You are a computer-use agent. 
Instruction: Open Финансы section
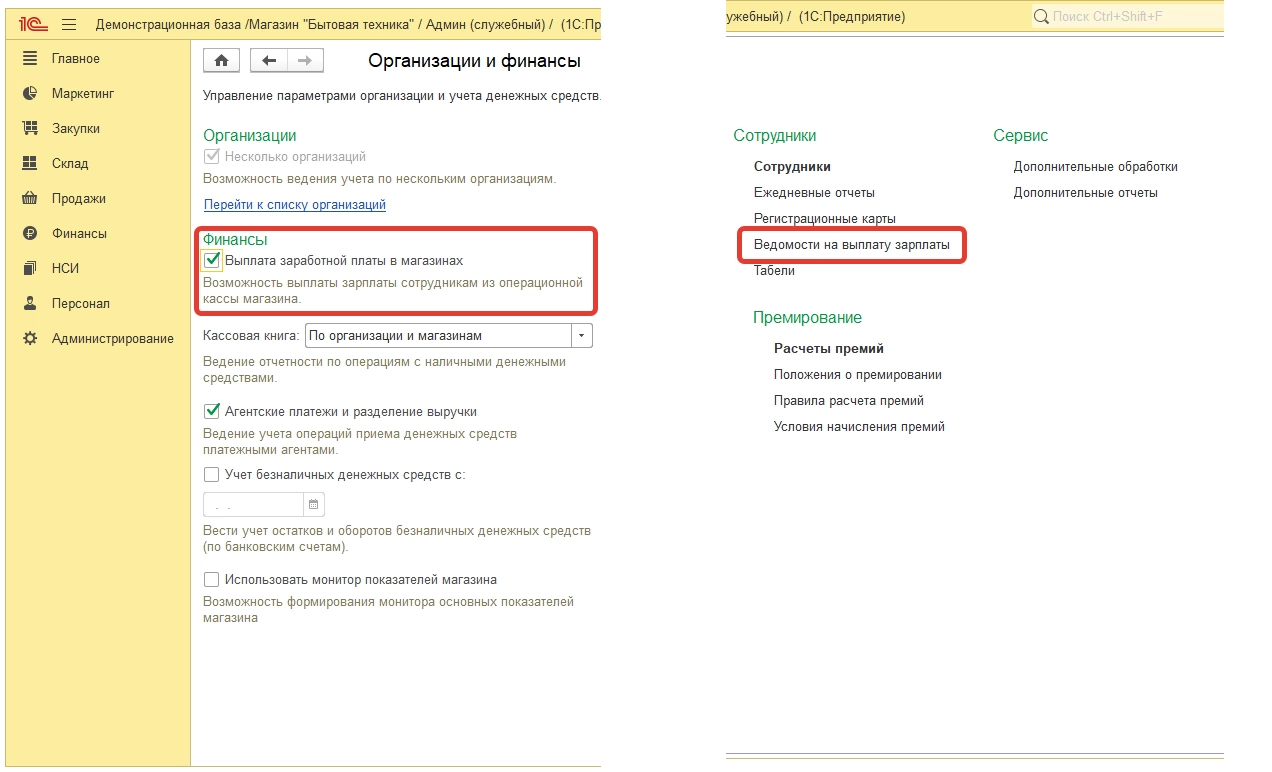pyautogui.click(x=79, y=234)
